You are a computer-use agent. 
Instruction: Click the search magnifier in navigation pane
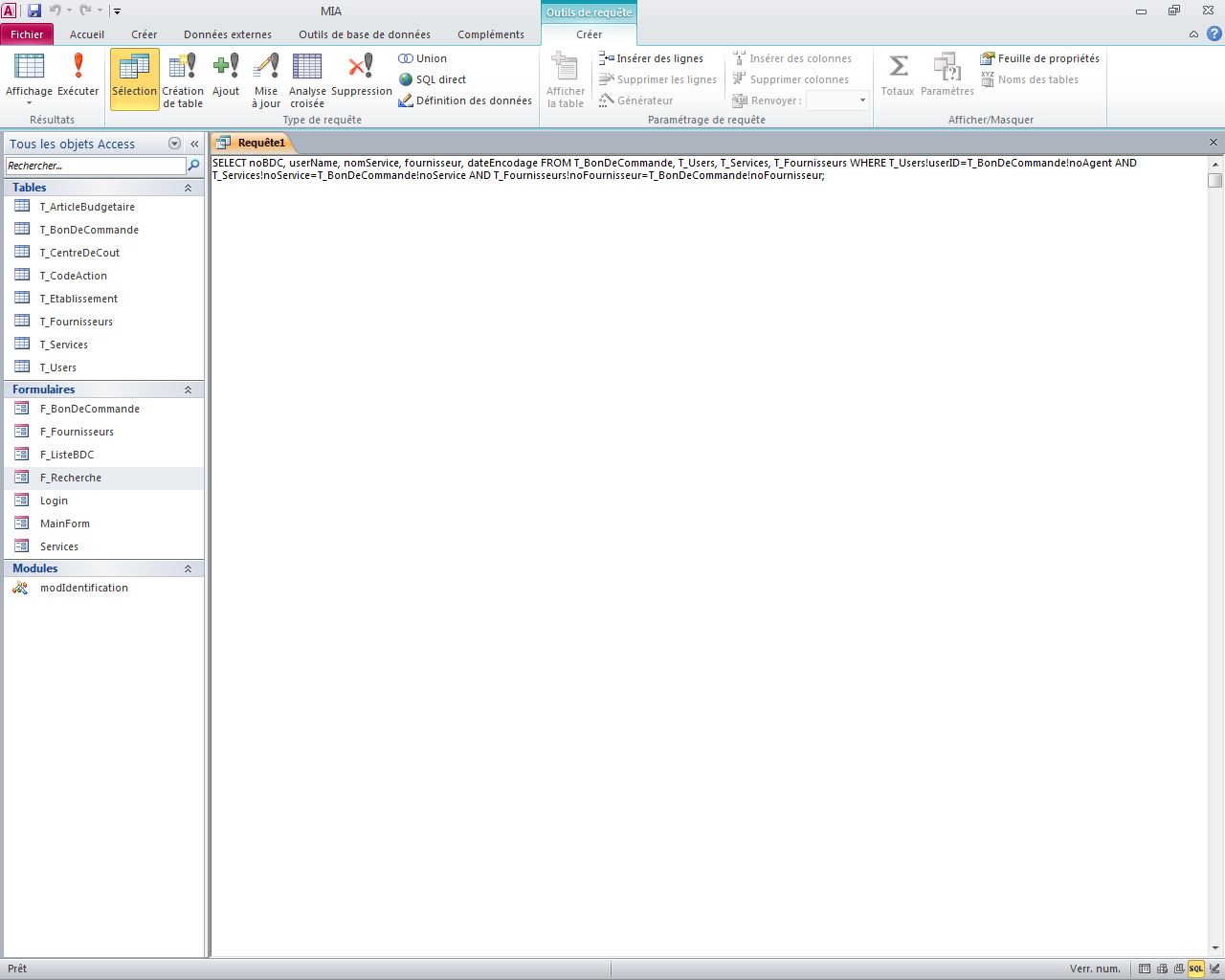[193, 166]
